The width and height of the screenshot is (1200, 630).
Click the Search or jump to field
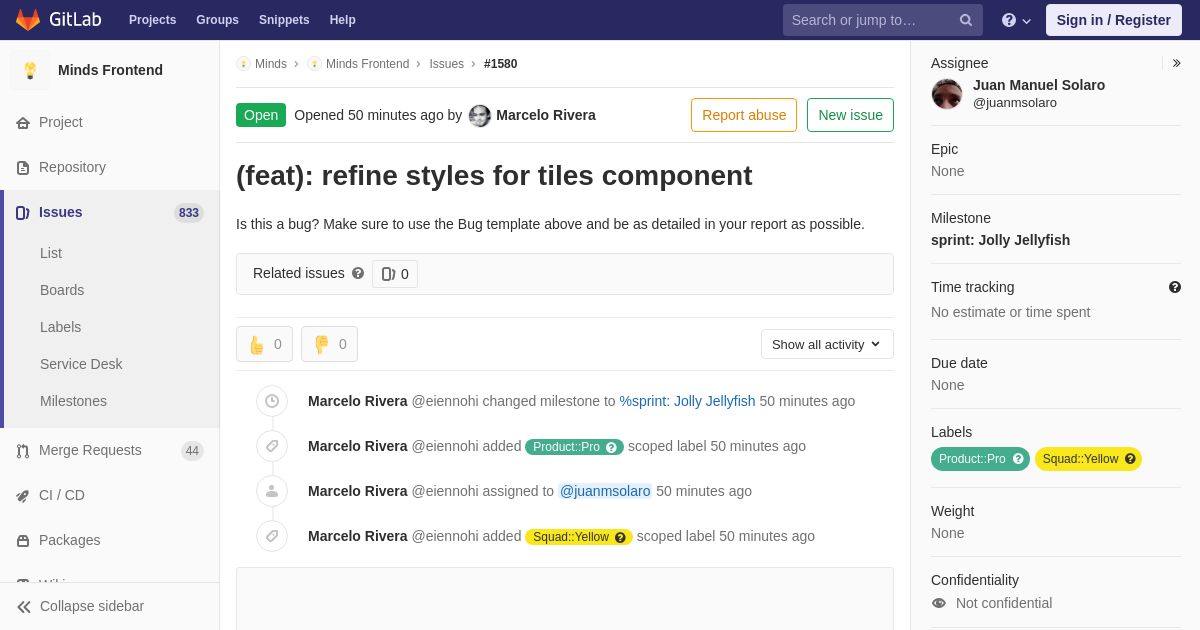(x=870, y=20)
